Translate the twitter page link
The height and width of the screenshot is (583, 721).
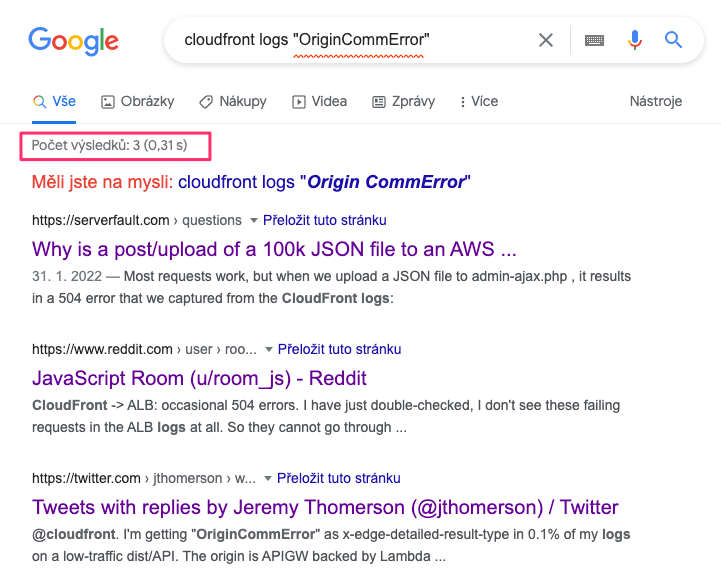click(338, 478)
